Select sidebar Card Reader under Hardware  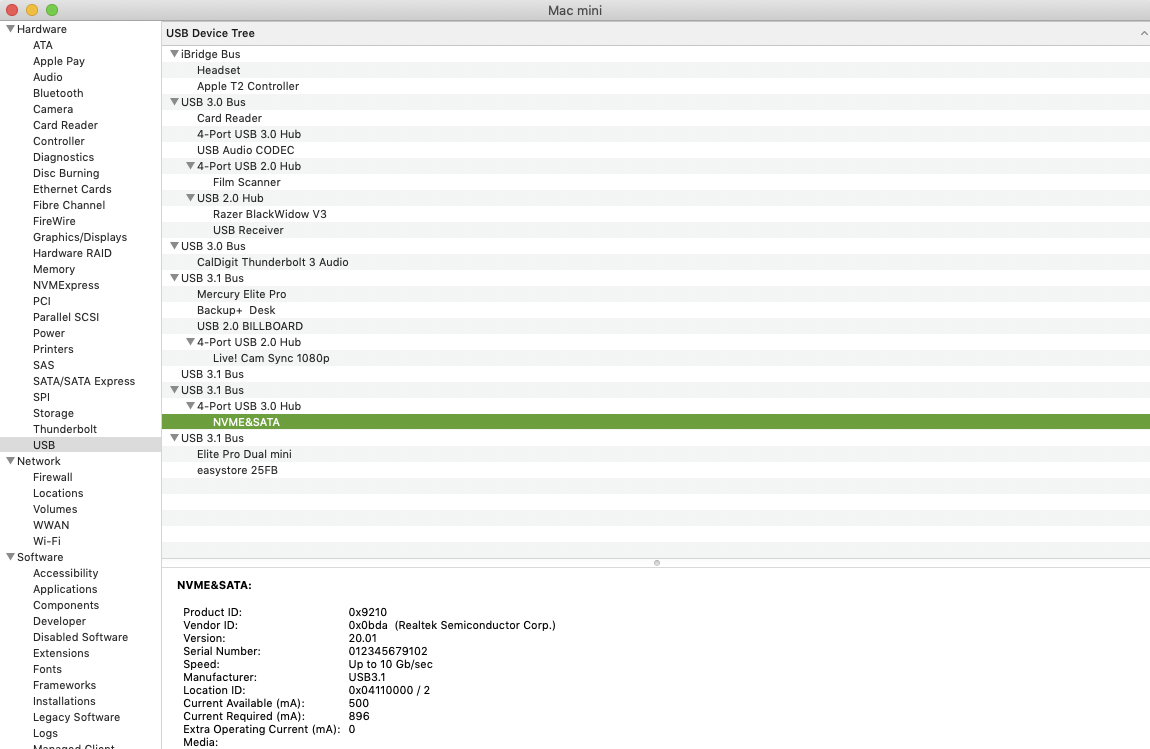point(65,125)
